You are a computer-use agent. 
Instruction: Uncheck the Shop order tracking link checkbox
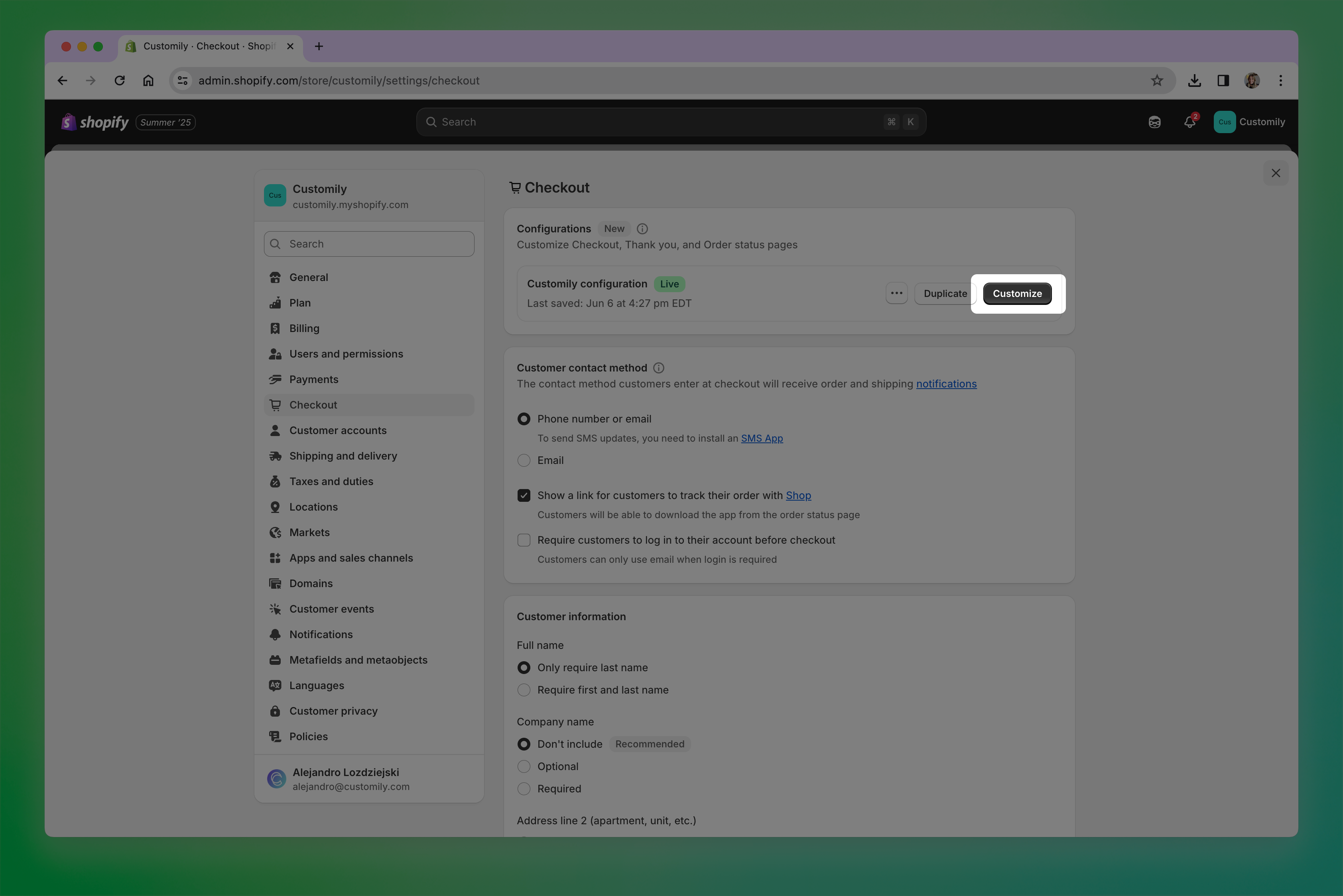point(524,495)
